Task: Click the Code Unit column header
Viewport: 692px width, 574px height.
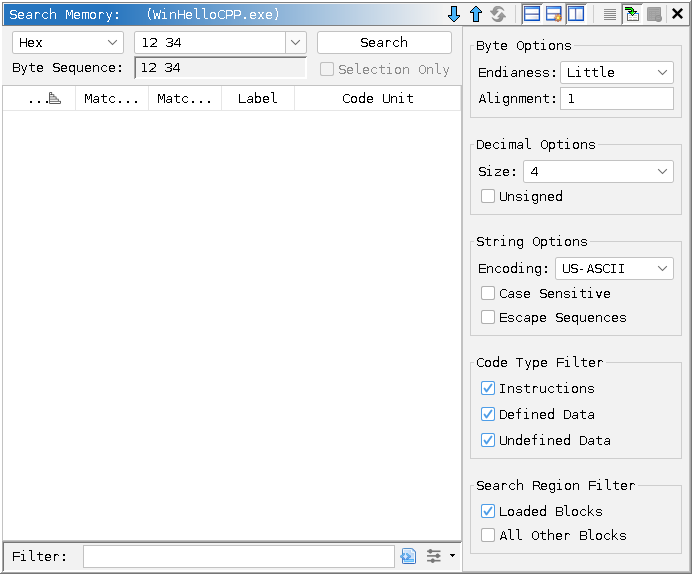Action: click(377, 99)
